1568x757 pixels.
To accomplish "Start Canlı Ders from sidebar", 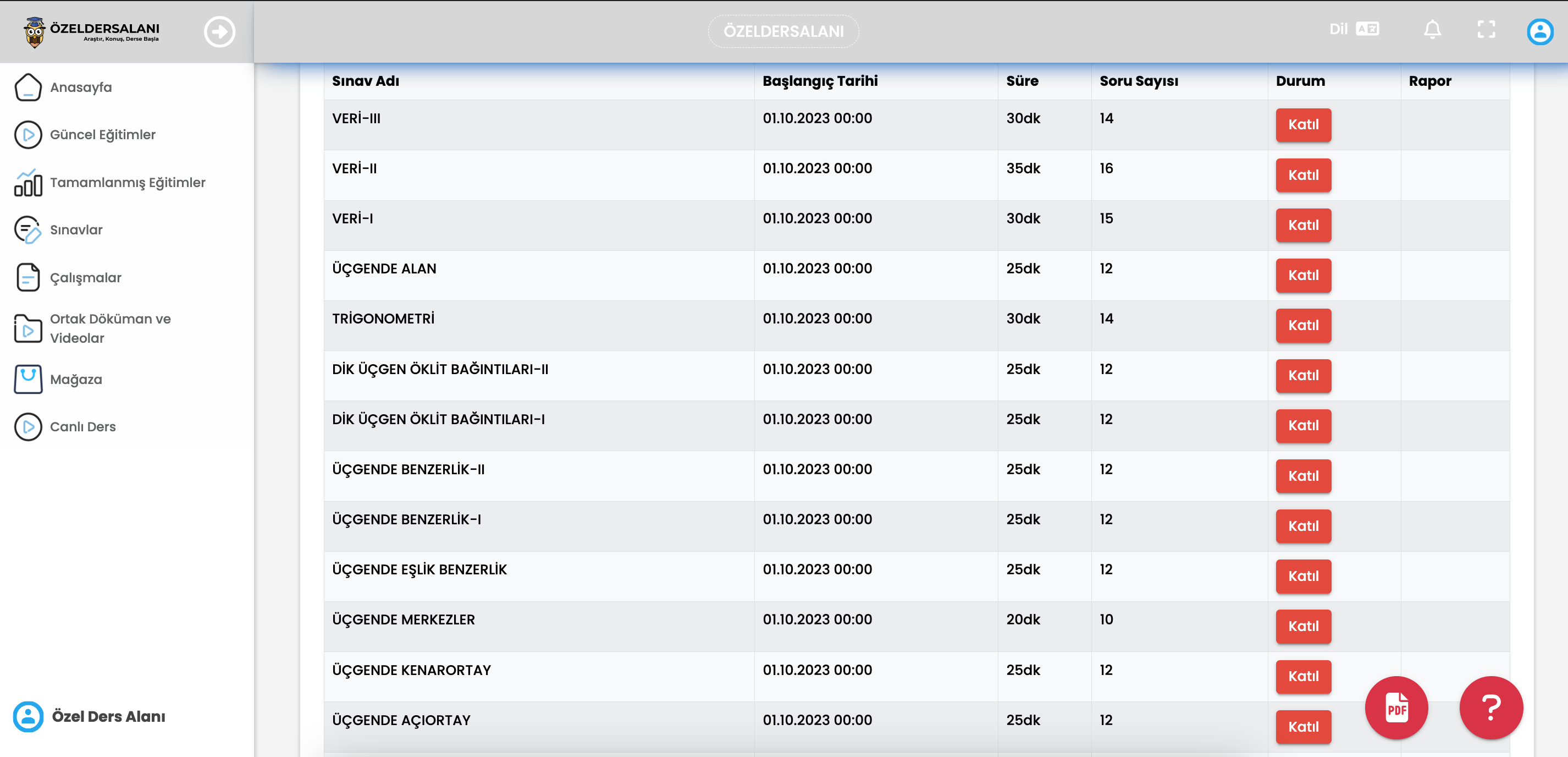I will click(x=82, y=426).
